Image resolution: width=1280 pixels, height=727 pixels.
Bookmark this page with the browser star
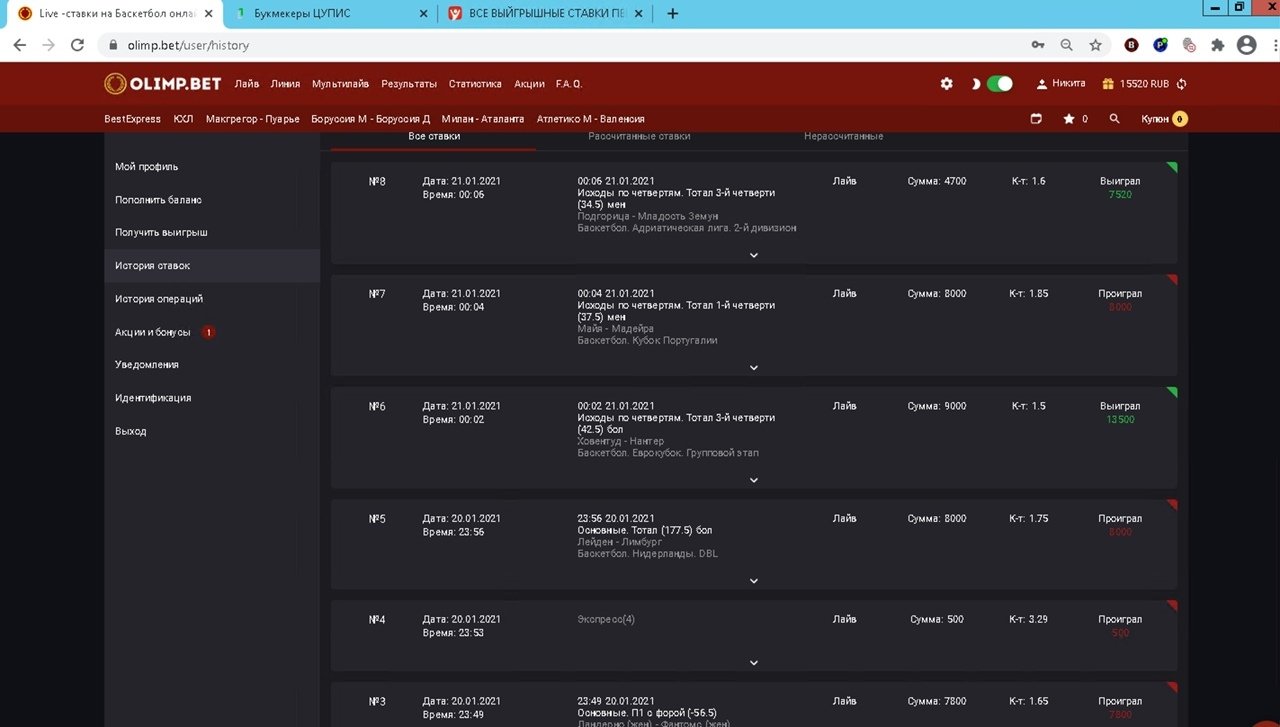coord(1095,45)
